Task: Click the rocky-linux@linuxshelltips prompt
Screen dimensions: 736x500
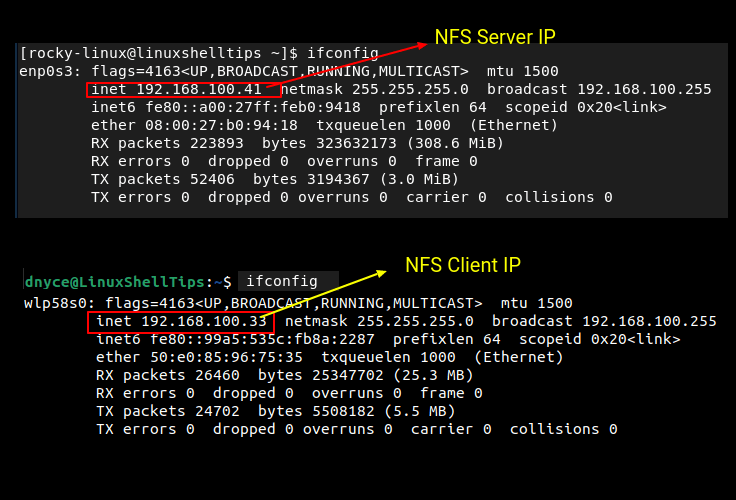Action: pos(159,54)
